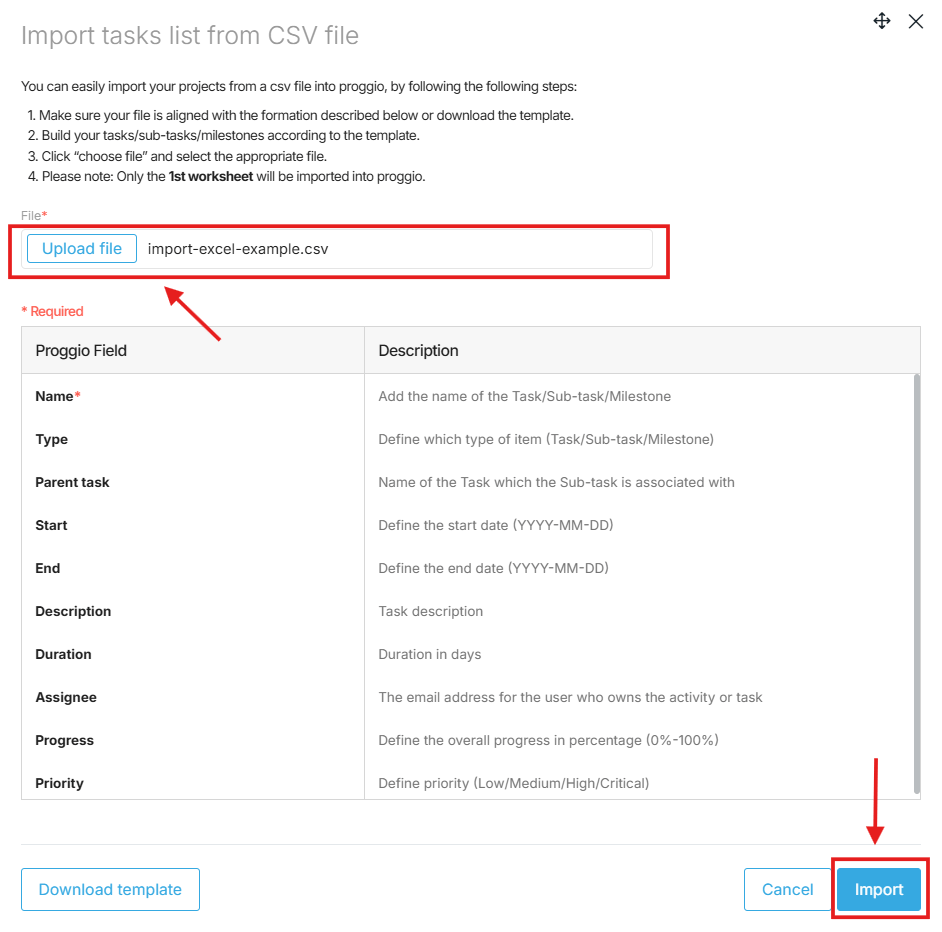Click the Assignee field label
942x932 pixels.
[x=66, y=698]
